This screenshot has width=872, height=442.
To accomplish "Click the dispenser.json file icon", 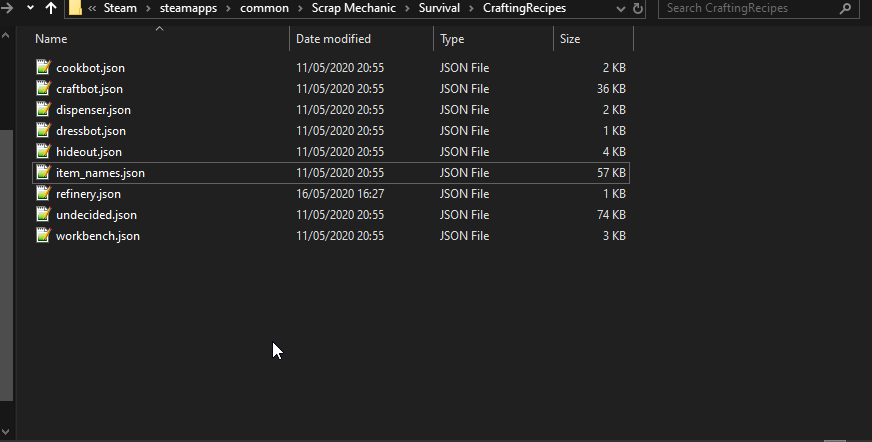I will click(43, 110).
